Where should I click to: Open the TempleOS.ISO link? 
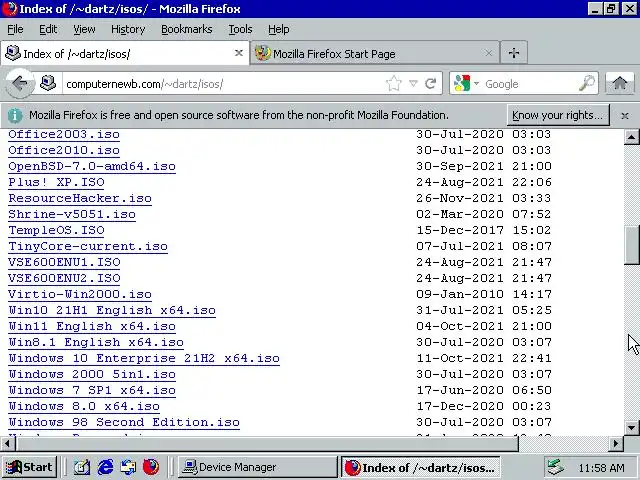point(56,230)
